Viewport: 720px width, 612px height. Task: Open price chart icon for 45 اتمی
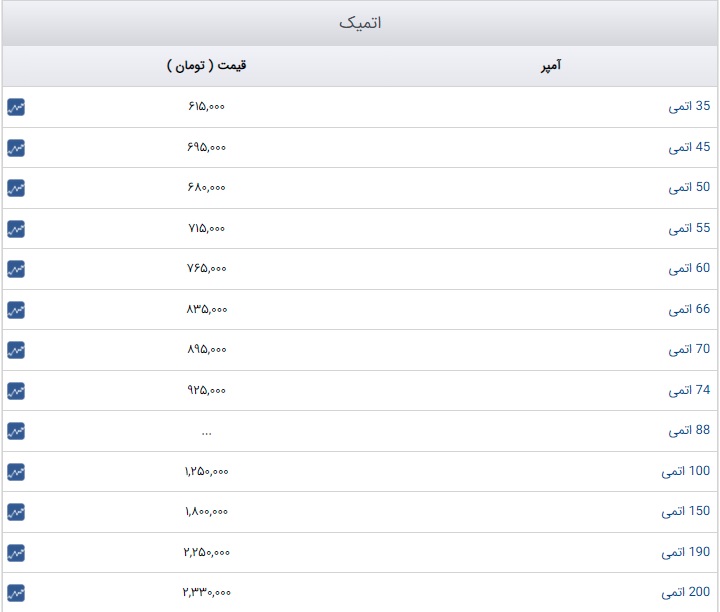pos(16,148)
